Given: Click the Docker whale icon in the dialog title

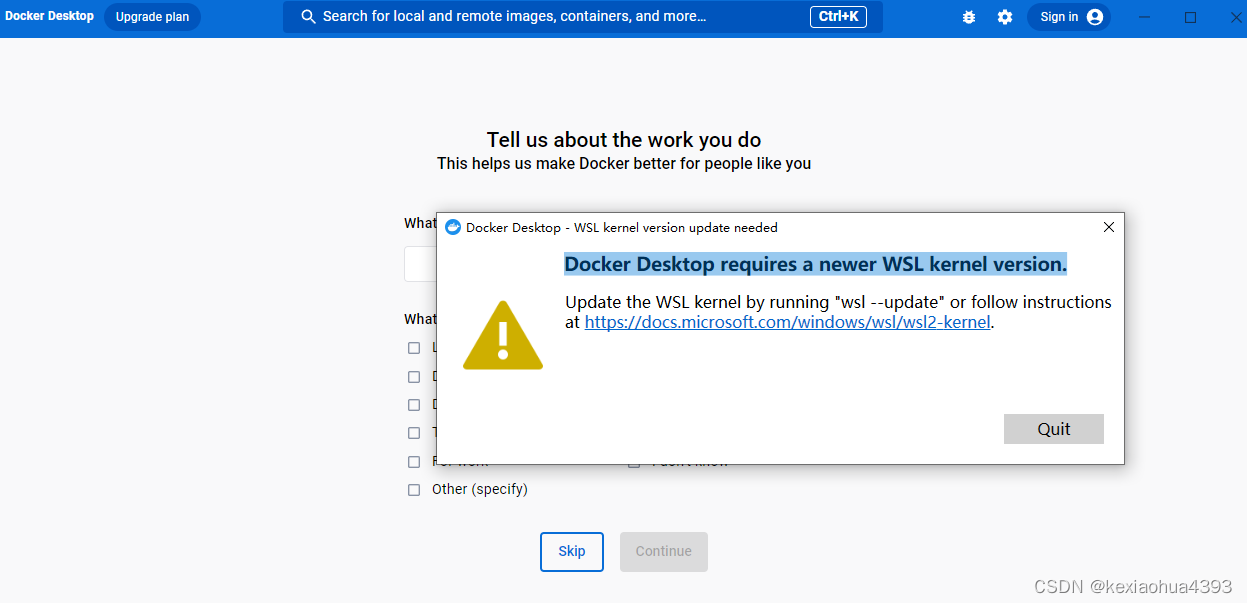Looking at the screenshot, I should click(x=453, y=227).
